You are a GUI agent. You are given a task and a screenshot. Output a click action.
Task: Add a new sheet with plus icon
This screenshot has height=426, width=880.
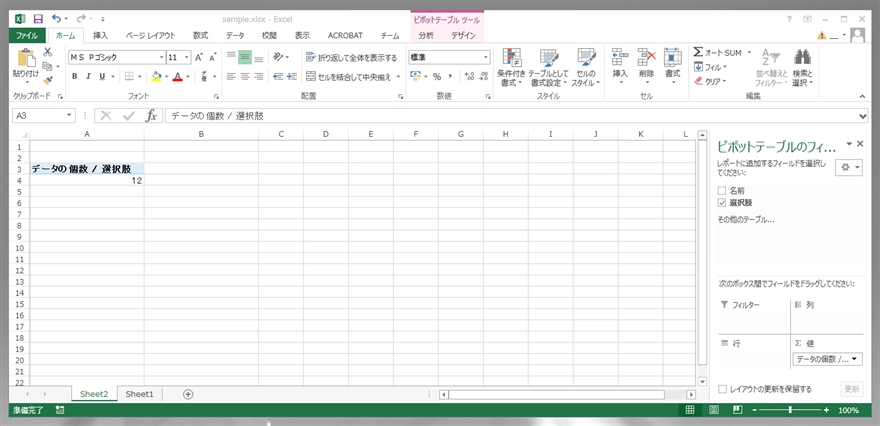[188, 394]
